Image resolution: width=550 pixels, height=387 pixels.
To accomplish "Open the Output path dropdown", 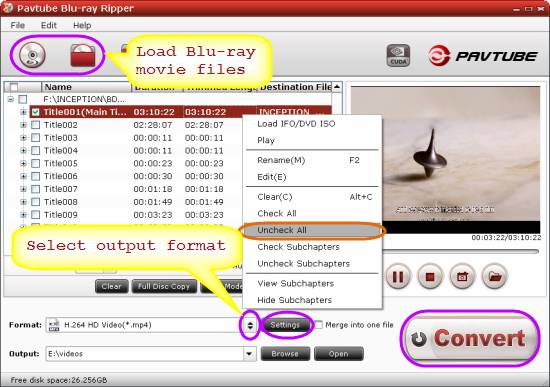I will pyautogui.click(x=249, y=354).
